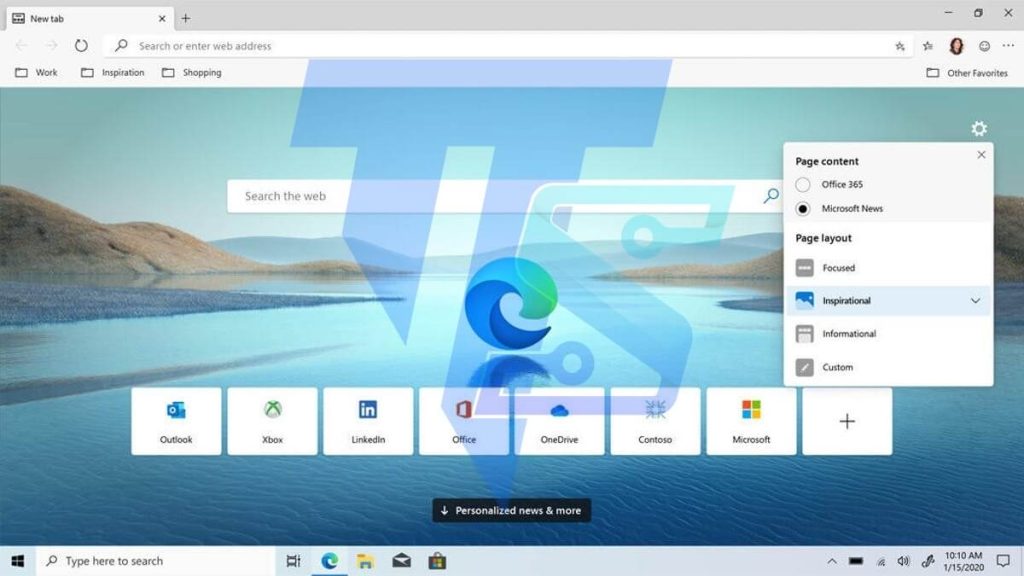This screenshot has width=1024, height=576.
Task: Show hidden system tray icons chevron
Action: tap(831, 561)
